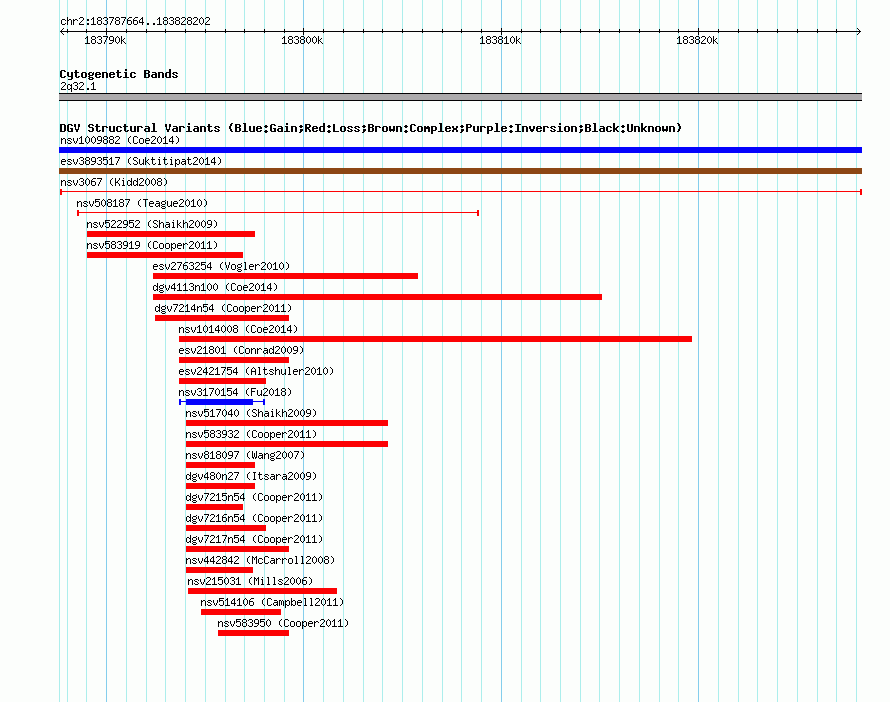Select the nsv3170154 (Fu2018) blue gain bar
This screenshot has height=702, width=890.
(222, 402)
